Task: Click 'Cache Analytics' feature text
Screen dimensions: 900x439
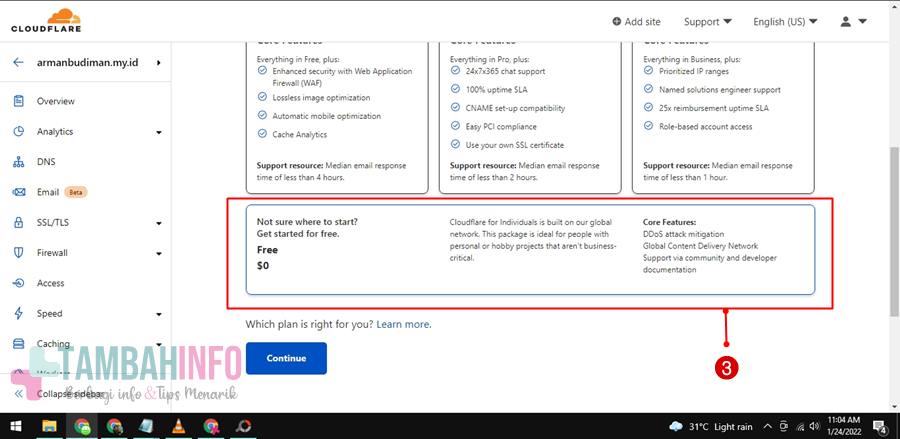Action: point(300,134)
